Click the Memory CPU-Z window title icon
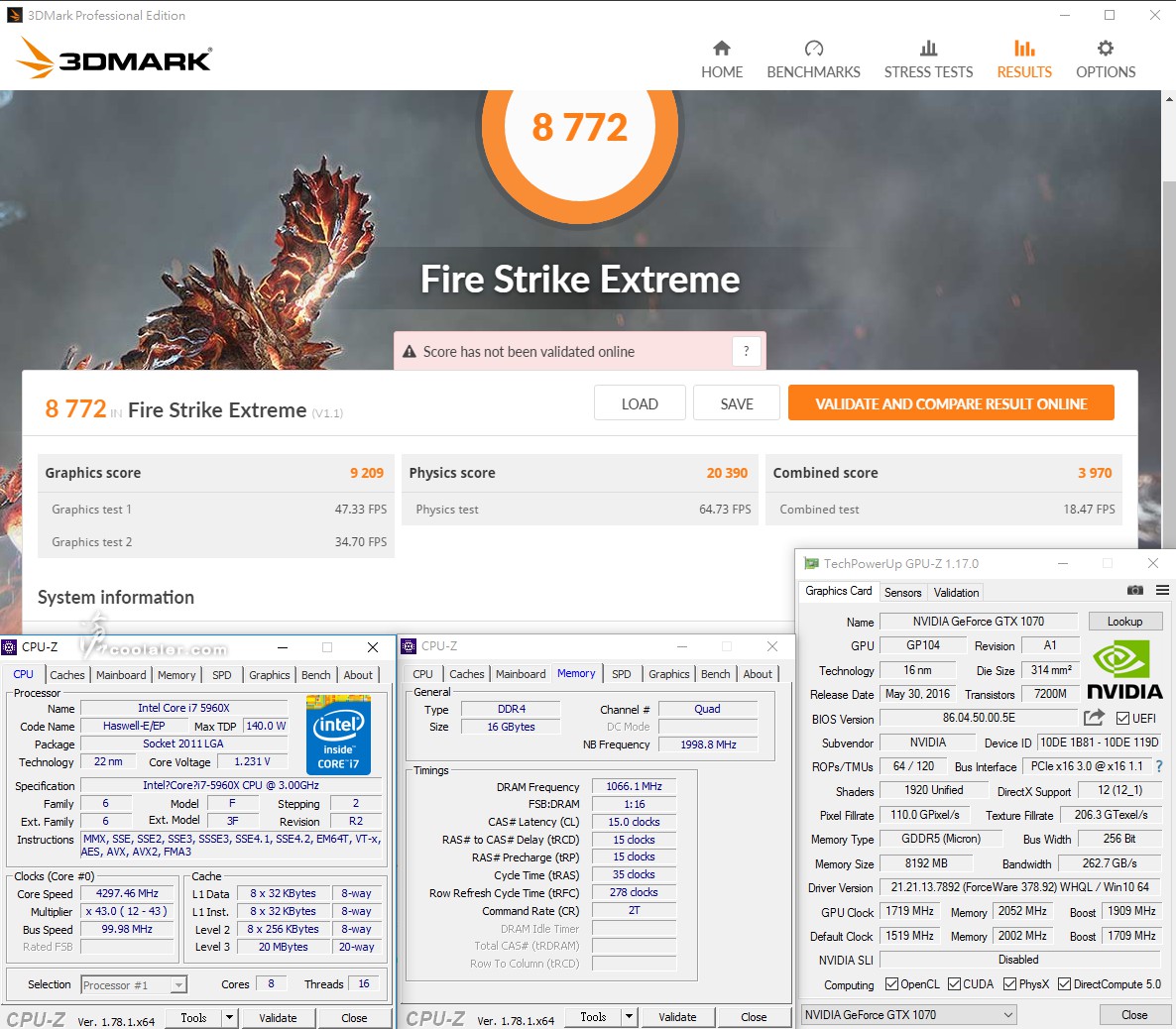This screenshot has width=1176, height=1029. pos(409,646)
